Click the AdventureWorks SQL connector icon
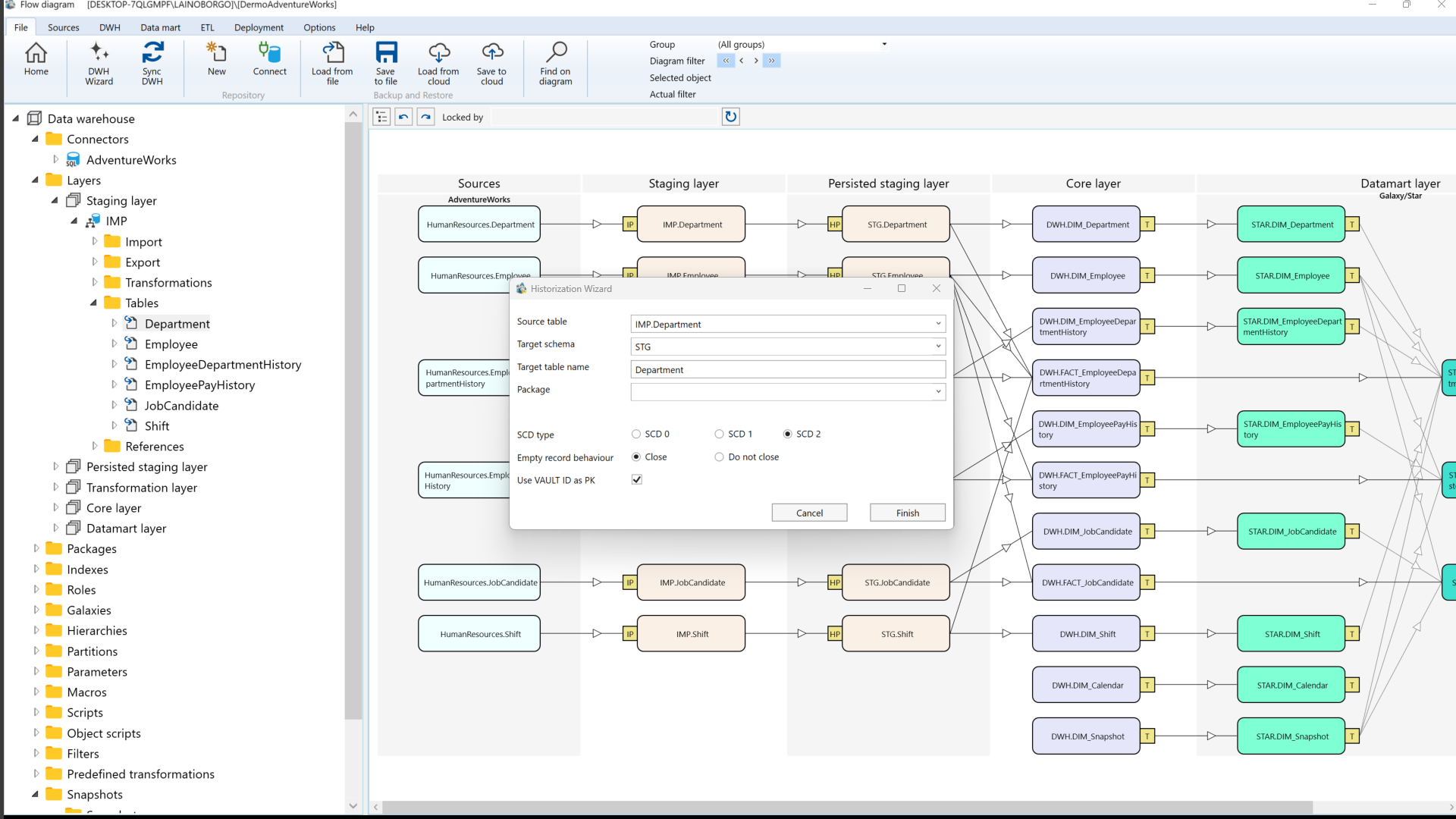Screen dimensions: 1456x819 click(73, 160)
